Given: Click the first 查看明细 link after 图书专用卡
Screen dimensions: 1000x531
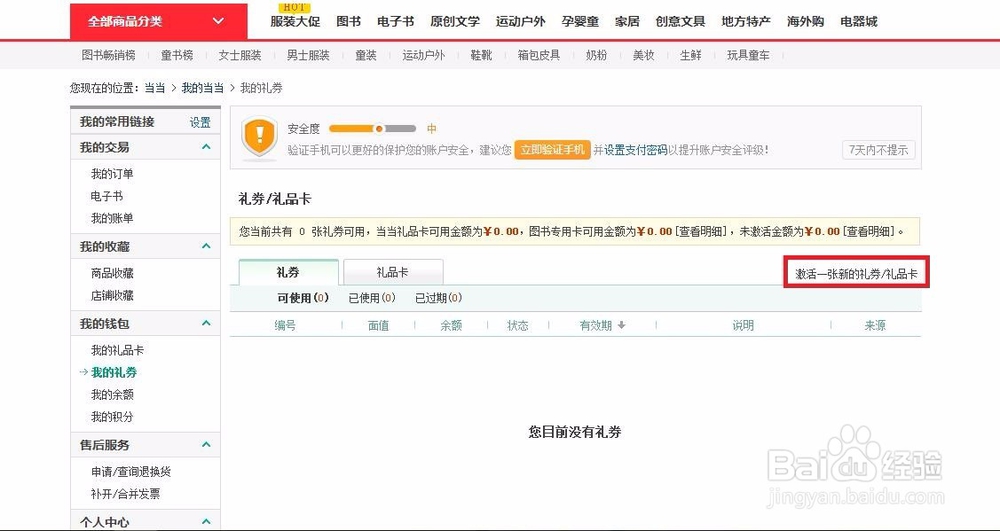Looking at the screenshot, I should point(702,231).
